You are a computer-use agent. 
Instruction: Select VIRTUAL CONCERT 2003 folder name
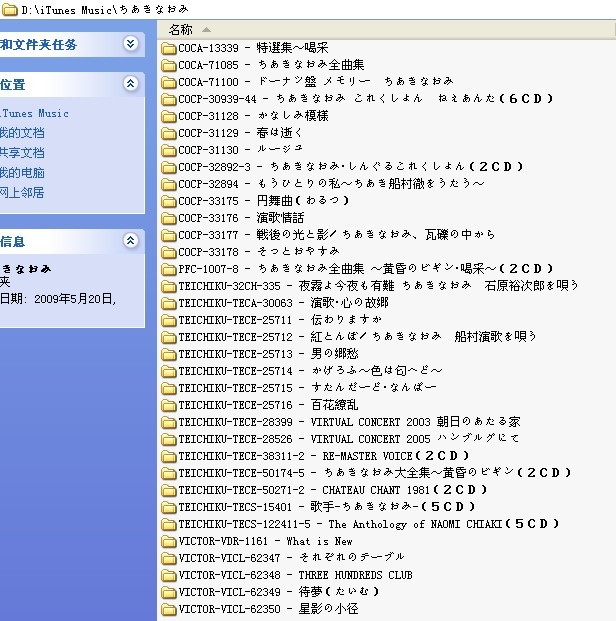349,422
